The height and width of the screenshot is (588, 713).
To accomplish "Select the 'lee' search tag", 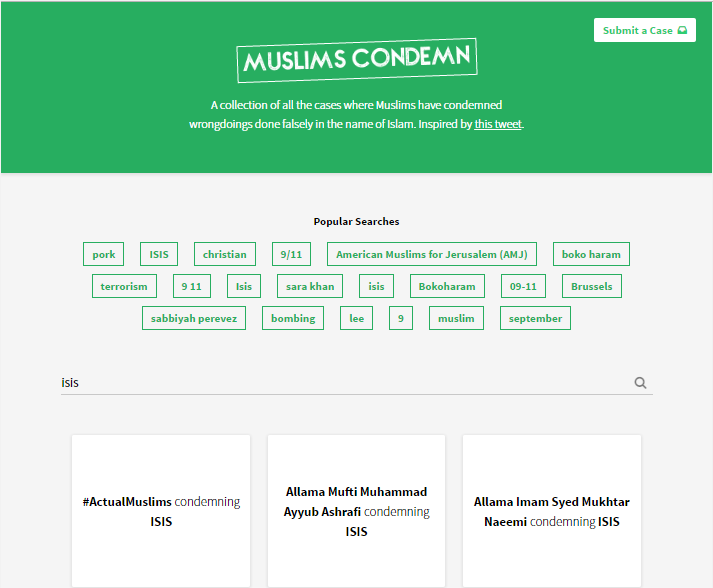I will [356, 318].
